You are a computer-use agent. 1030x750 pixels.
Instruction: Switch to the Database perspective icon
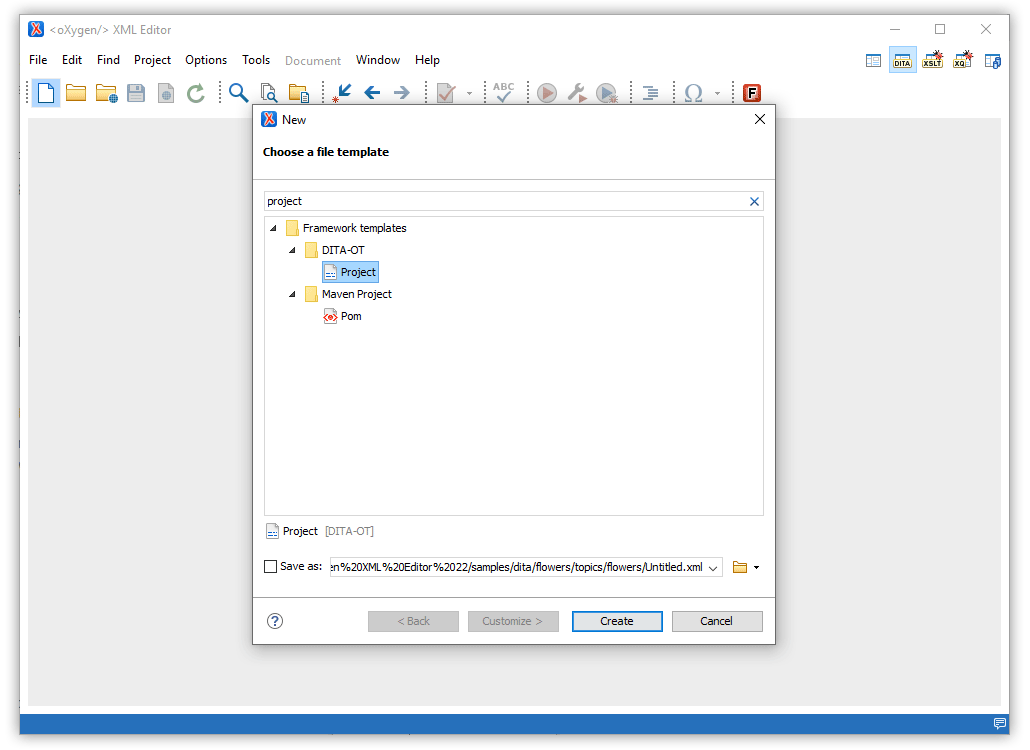[993, 60]
